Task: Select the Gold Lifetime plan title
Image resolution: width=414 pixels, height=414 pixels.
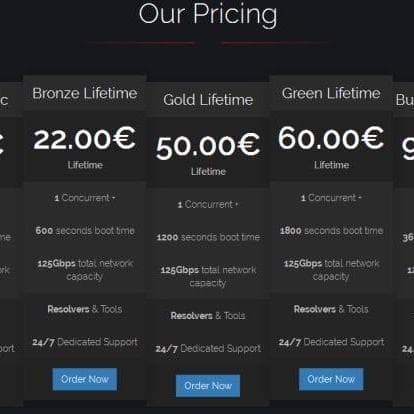Action: (x=208, y=100)
